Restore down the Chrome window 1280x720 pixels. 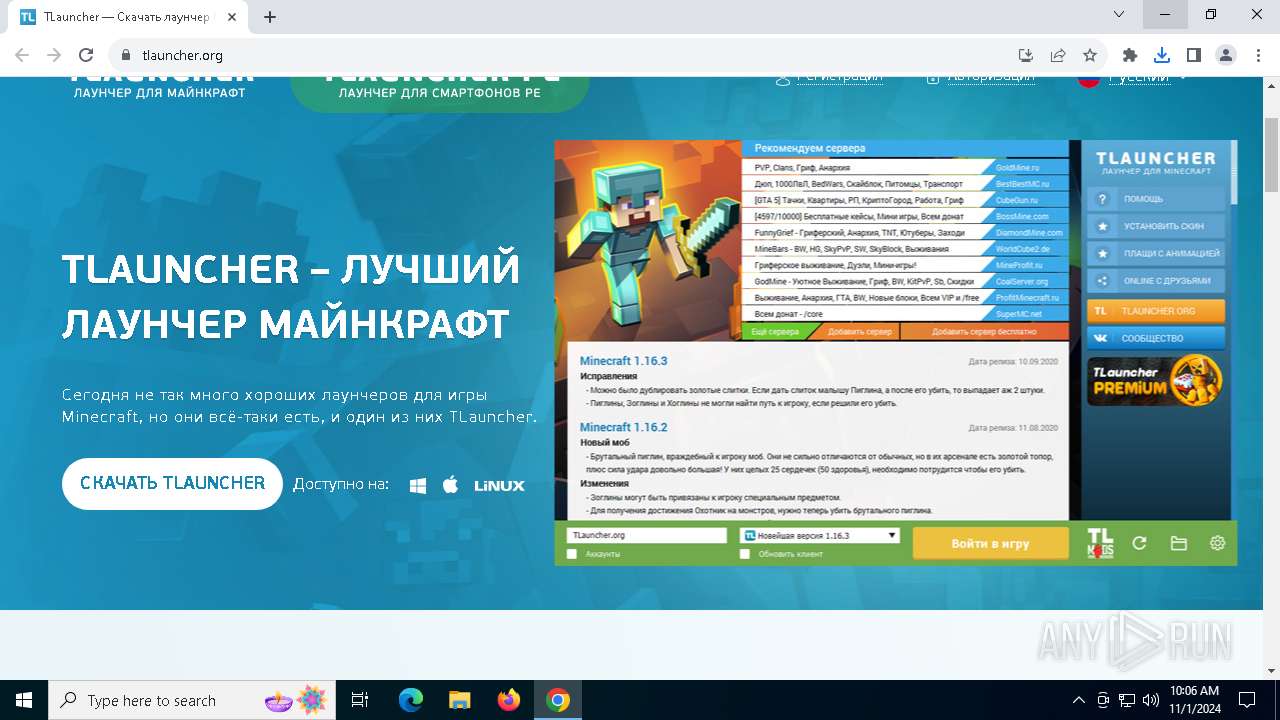point(1211,15)
